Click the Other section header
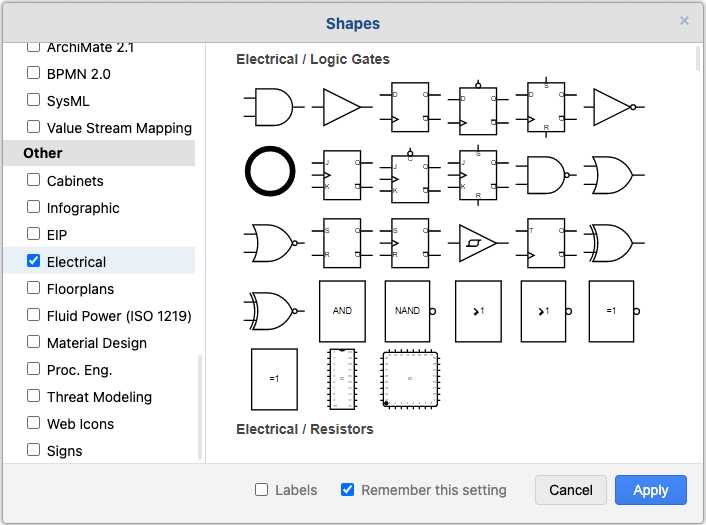 [99, 153]
